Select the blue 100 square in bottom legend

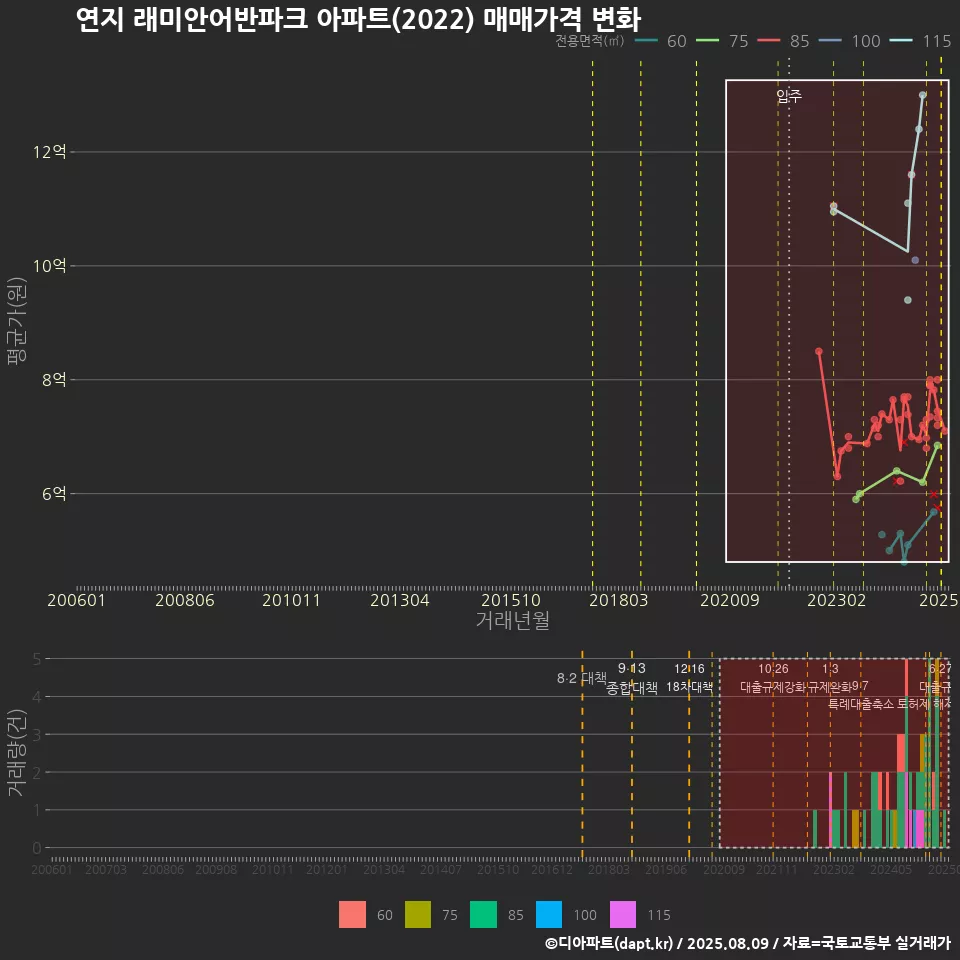[549, 915]
